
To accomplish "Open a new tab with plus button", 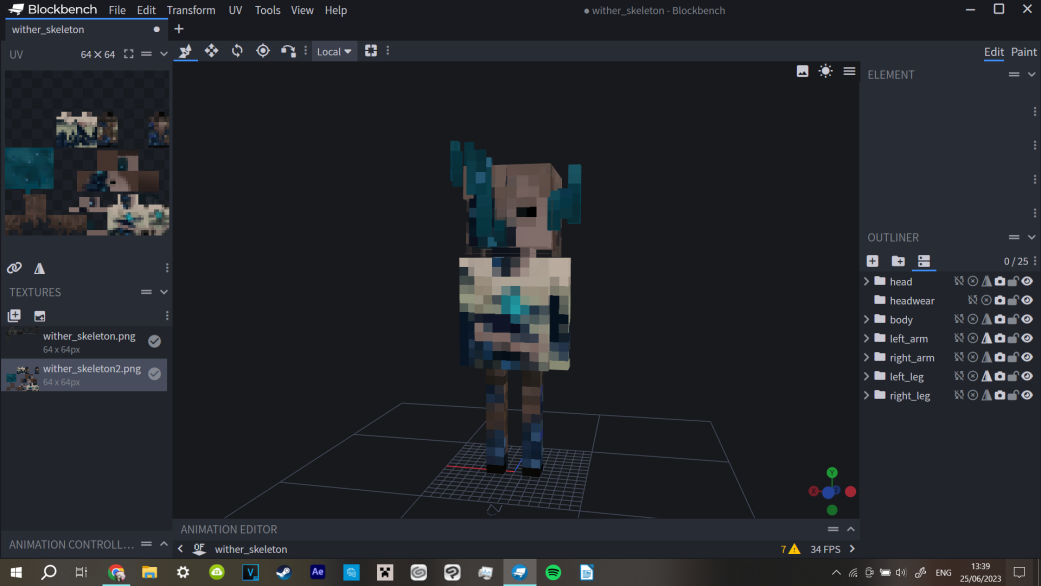I will pos(179,29).
